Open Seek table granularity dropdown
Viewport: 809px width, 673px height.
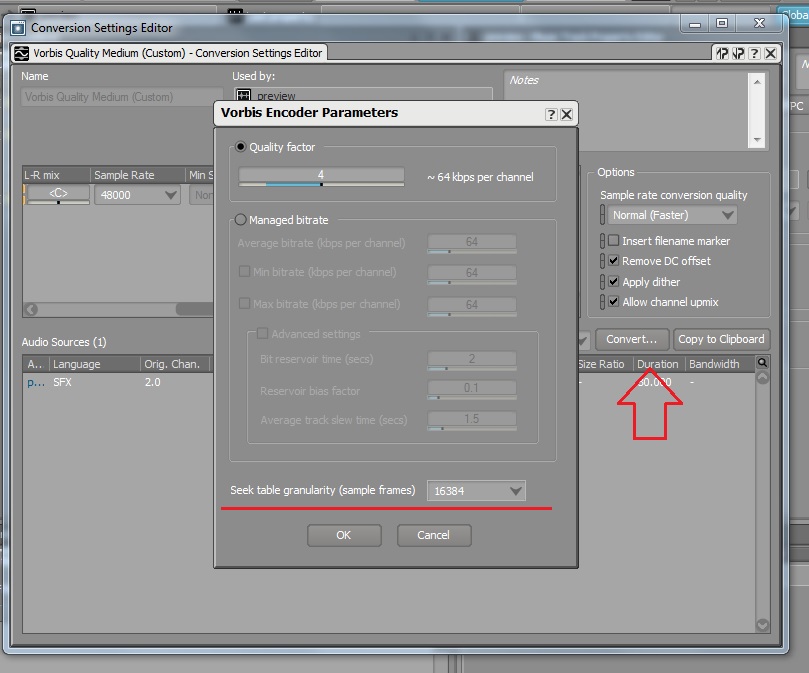pyautogui.click(x=476, y=490)
